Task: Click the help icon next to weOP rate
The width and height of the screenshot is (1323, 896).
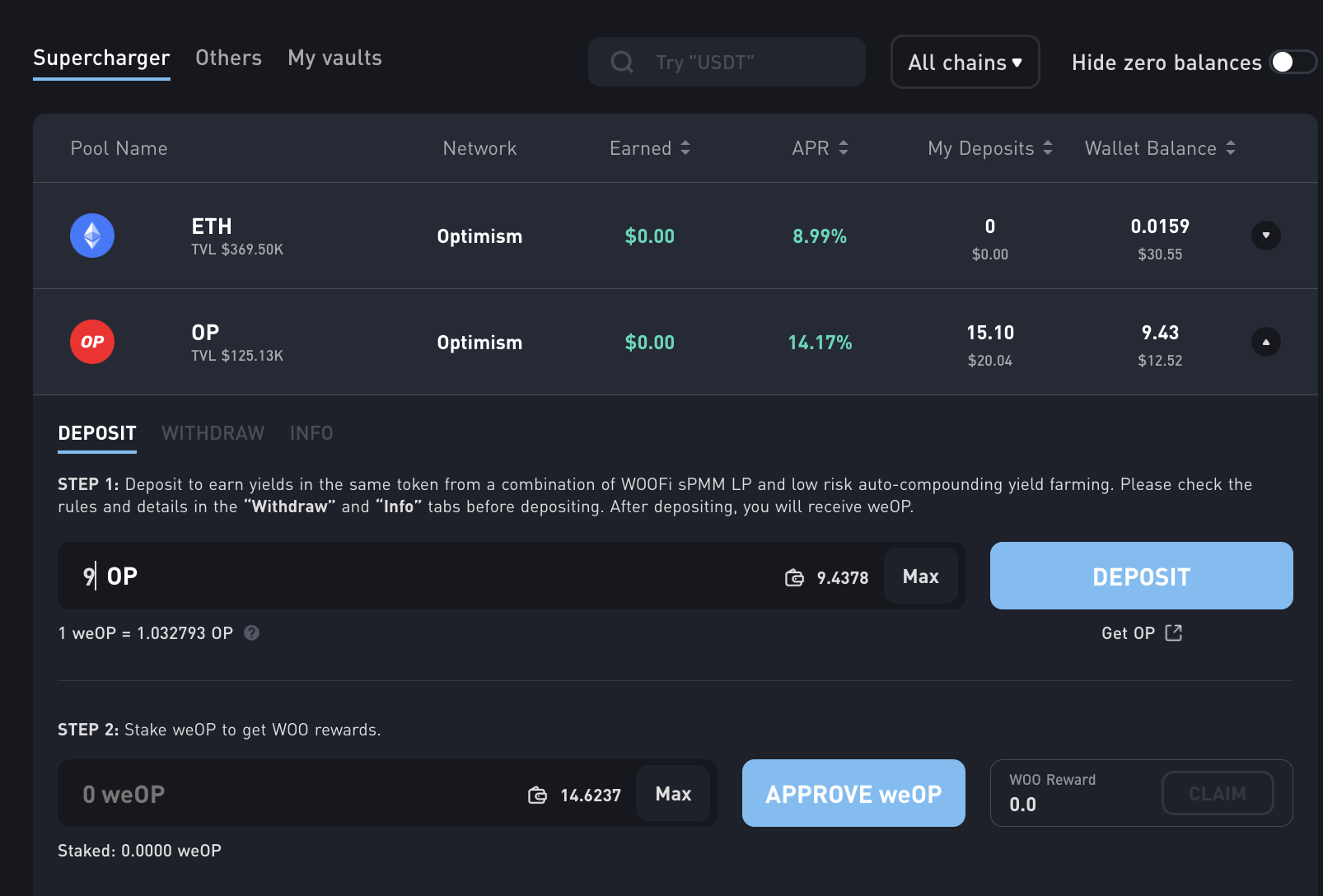Action: pyautogui.click(x=252, y=632)
